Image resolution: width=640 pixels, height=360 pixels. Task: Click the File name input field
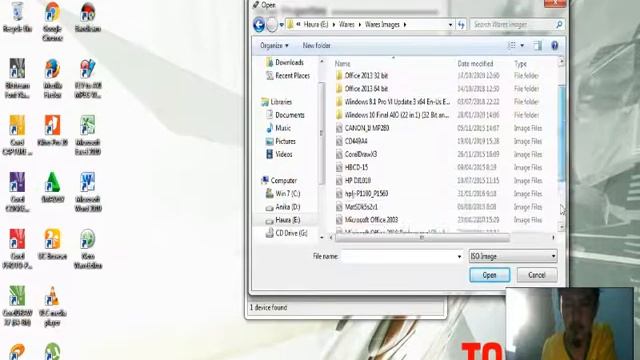click(x=398, y=256)
